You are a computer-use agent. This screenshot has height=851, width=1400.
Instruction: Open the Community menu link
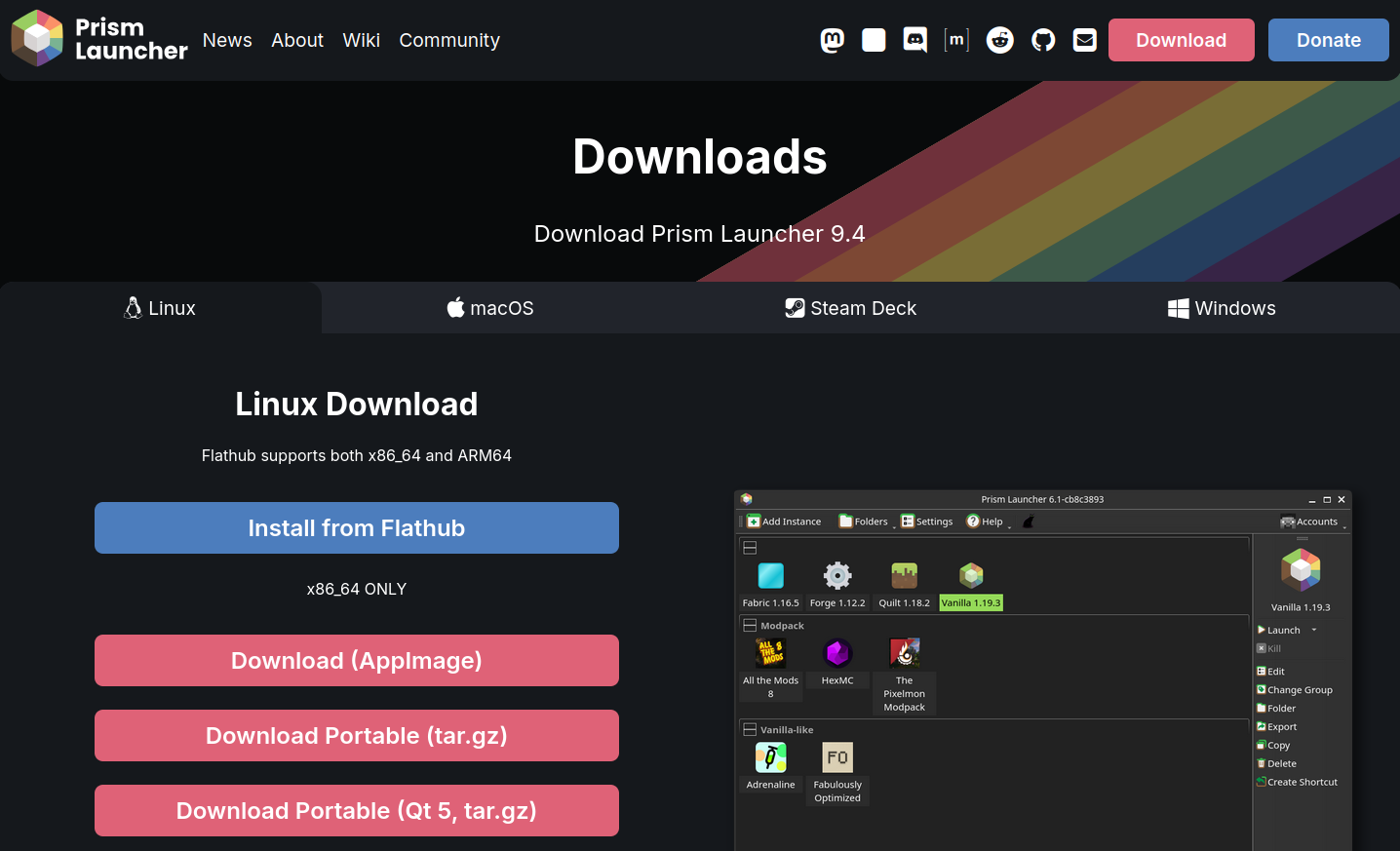(x=449, y=40)
